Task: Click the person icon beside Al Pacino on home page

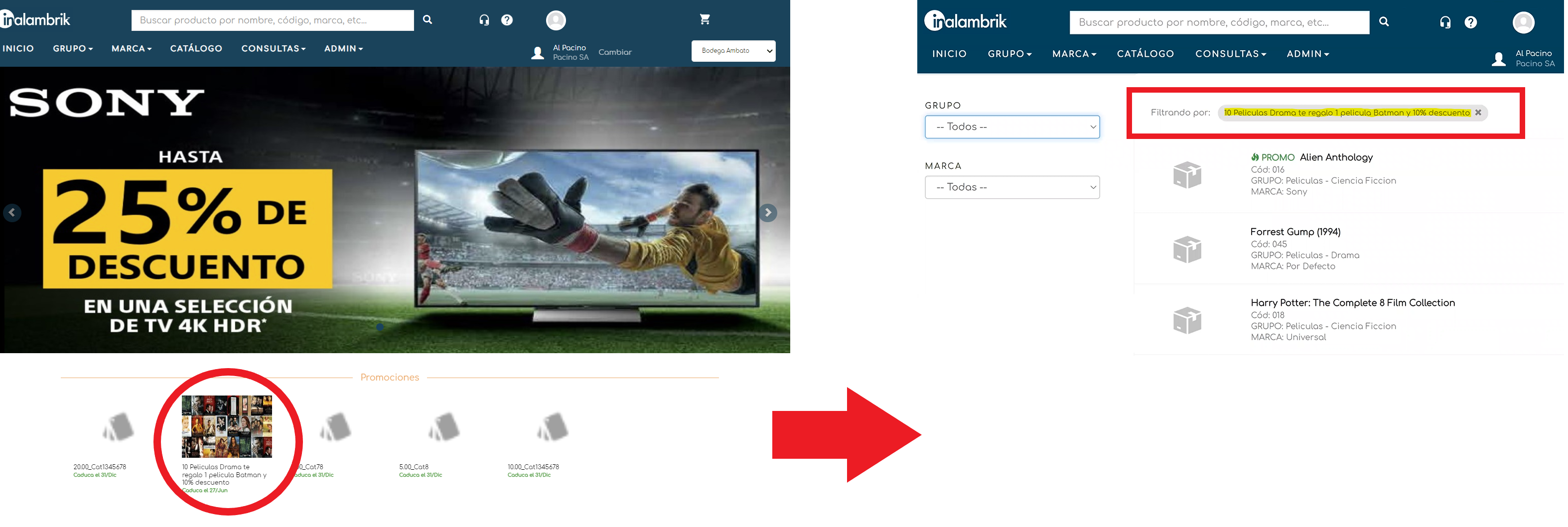Action: coord(538,53)
